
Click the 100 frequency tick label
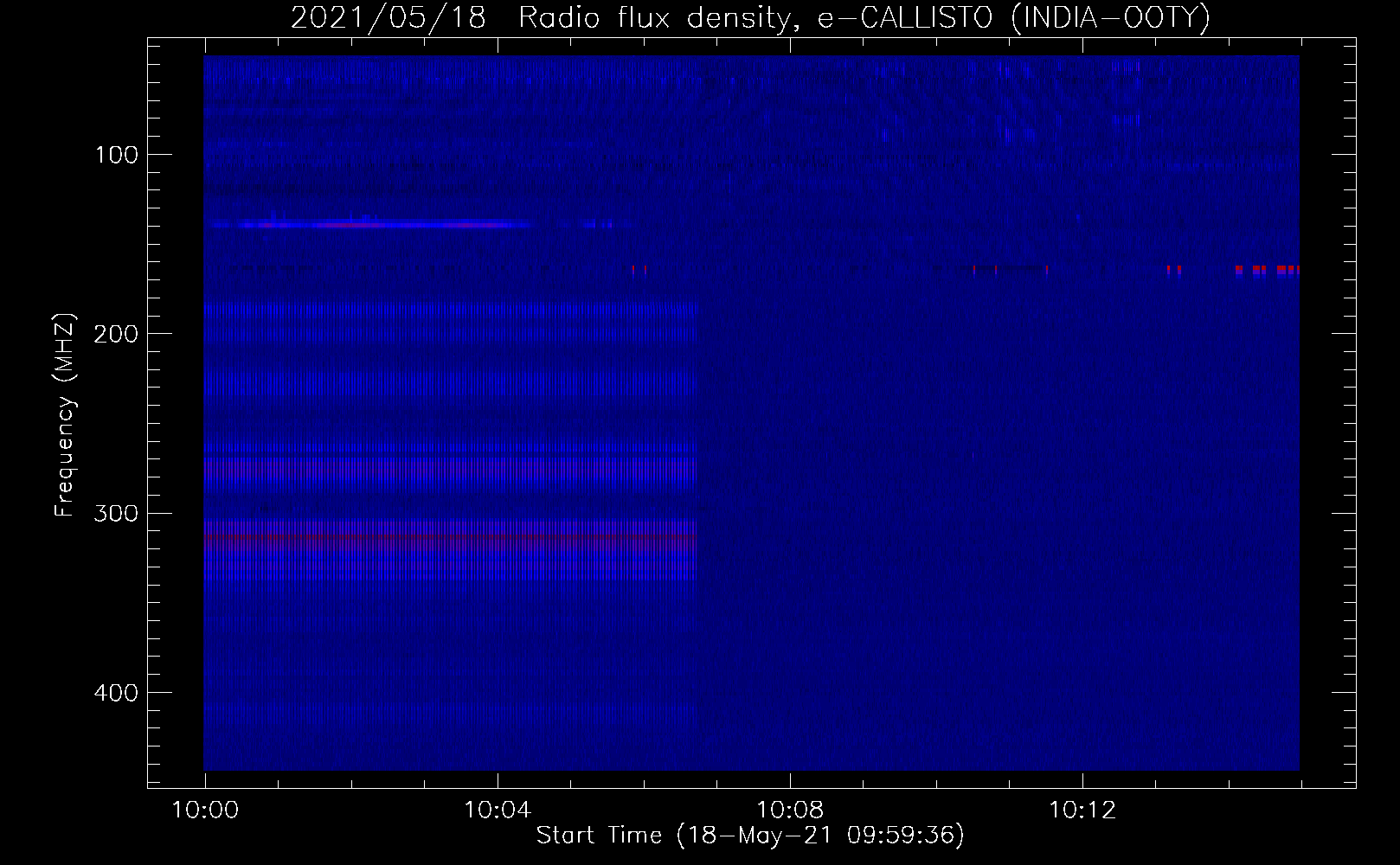tap(116, 155)
